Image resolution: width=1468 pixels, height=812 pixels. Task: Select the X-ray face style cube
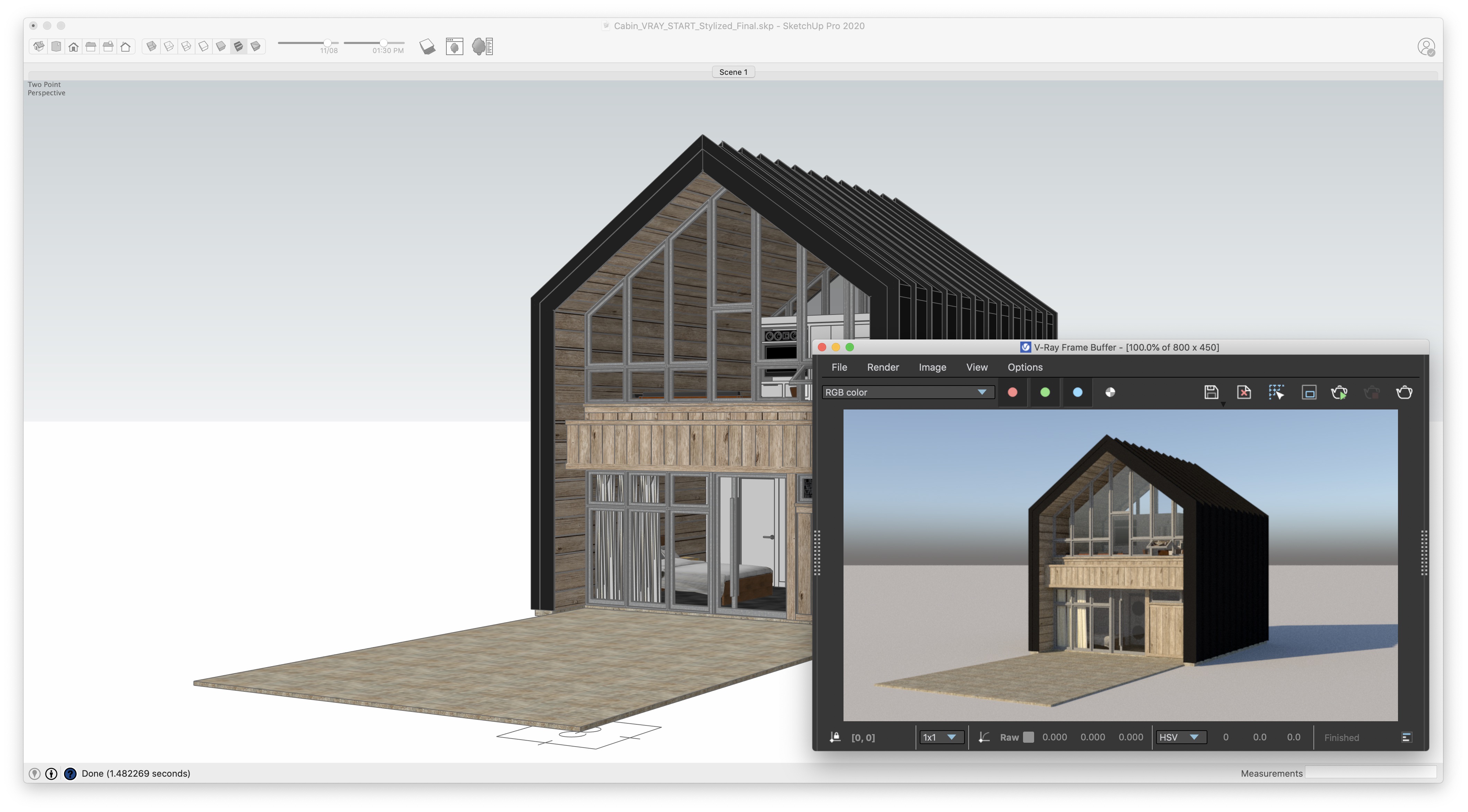151,47
